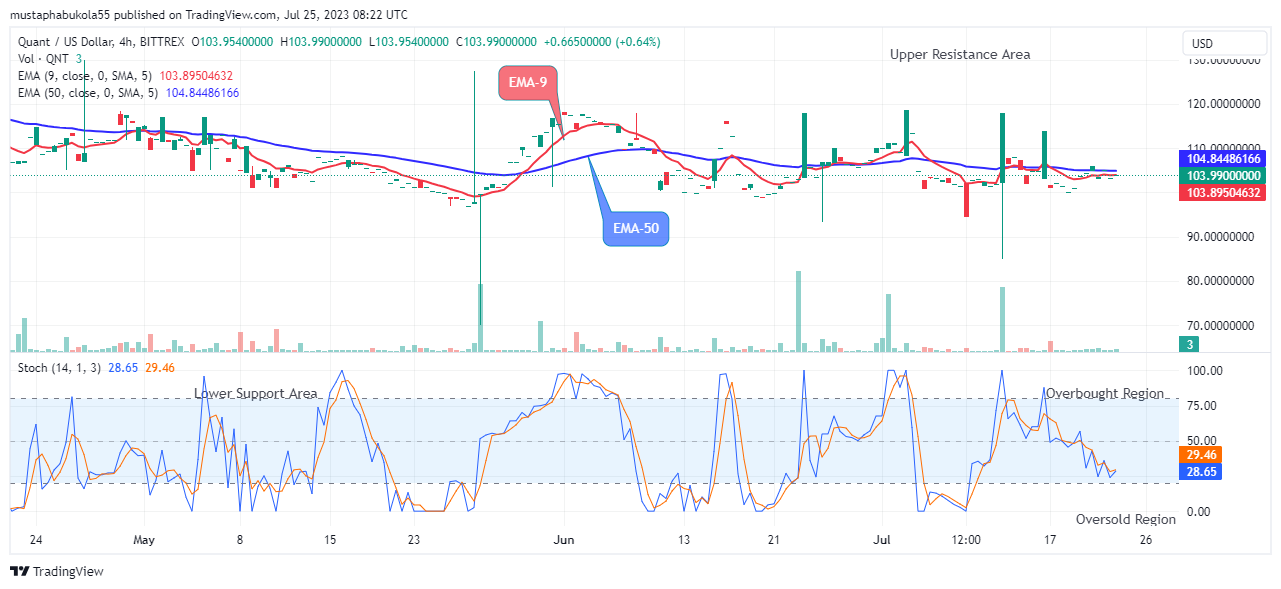Click the volume value tag 3
This screenshot has width=1281, height=589.
click(x=1189, y=345)
